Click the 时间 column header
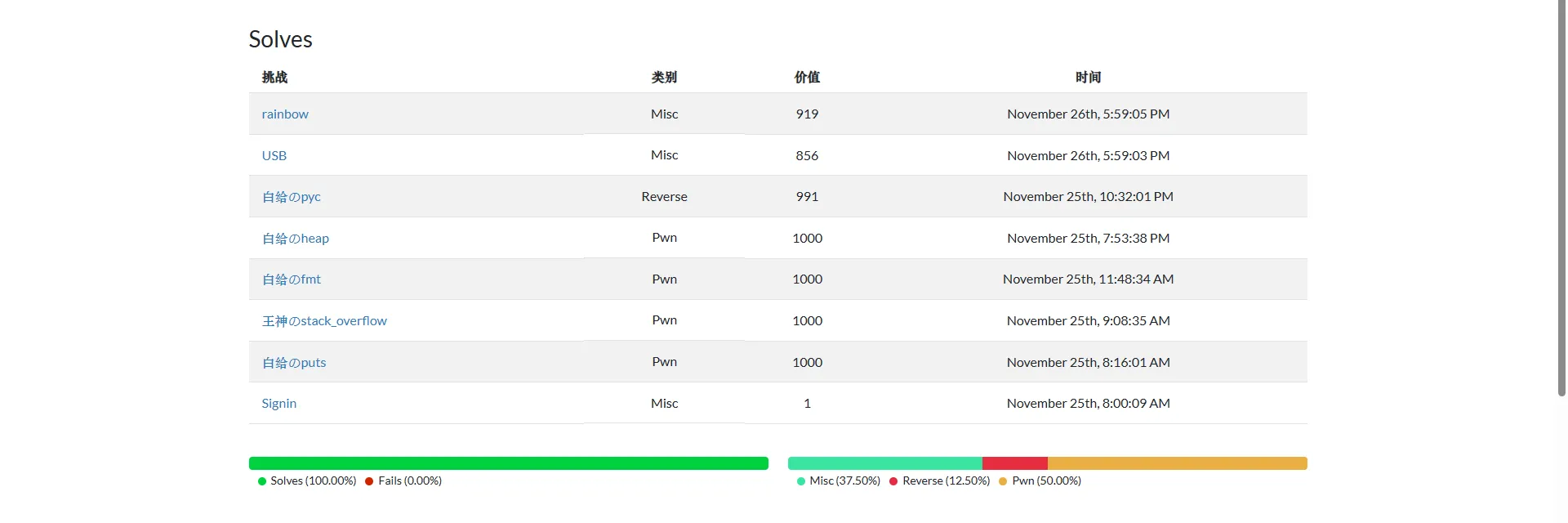Image resolution: width=1568 pixels, height=523 pixels. [1089, 78]
